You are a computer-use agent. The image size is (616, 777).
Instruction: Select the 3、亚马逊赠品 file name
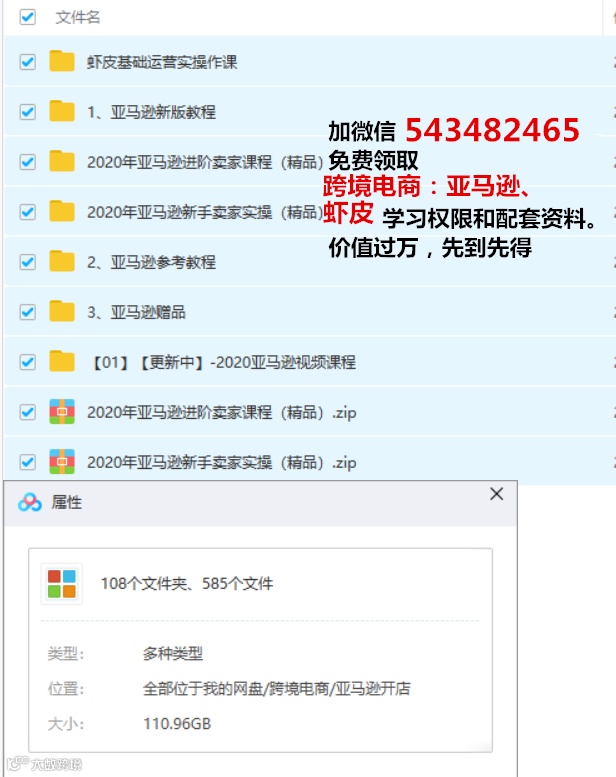pyautogui.click(x=136, y=313)
